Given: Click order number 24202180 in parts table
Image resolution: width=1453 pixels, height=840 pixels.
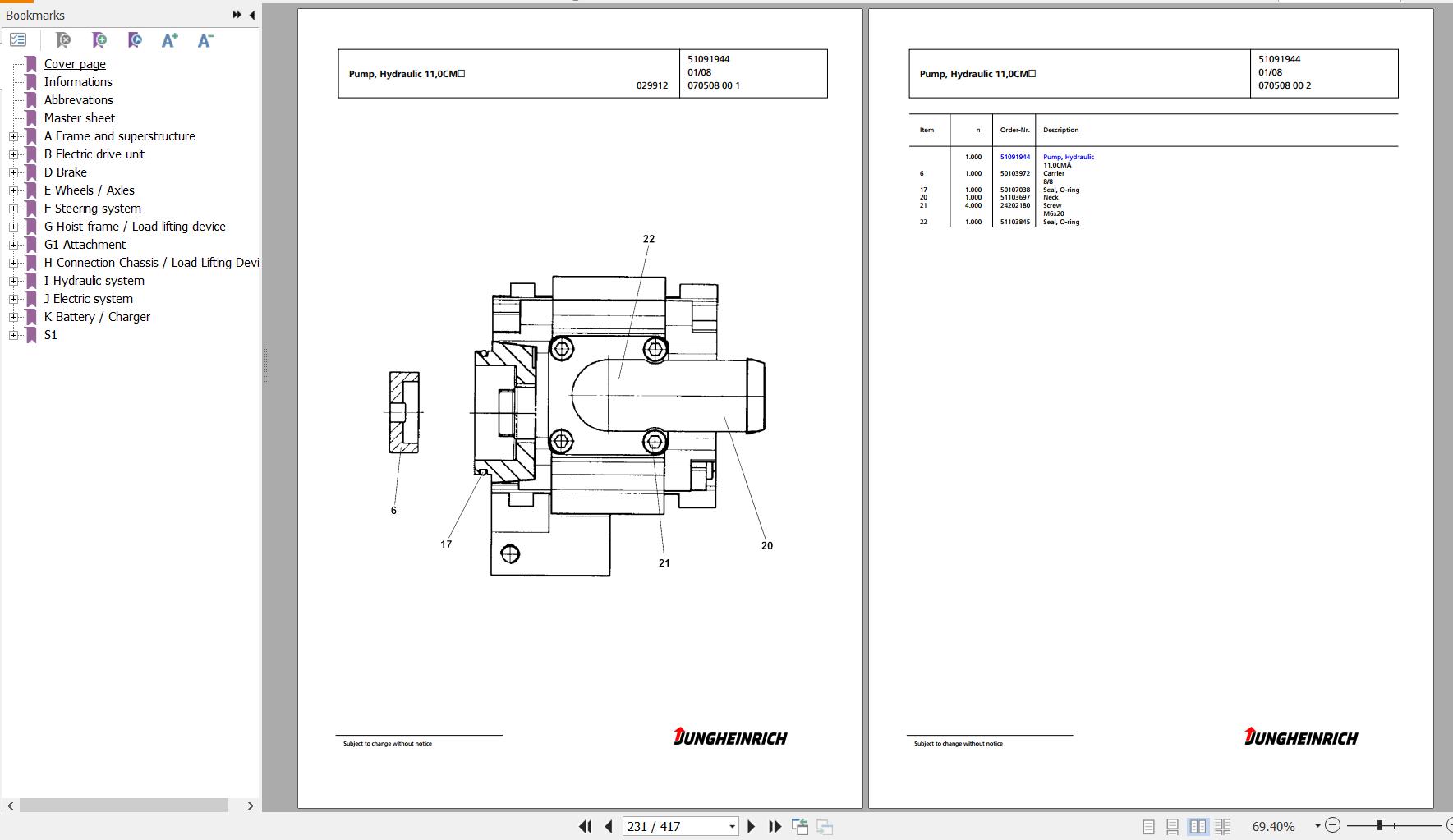Looking at the screenshot, I should point(1014,205).
